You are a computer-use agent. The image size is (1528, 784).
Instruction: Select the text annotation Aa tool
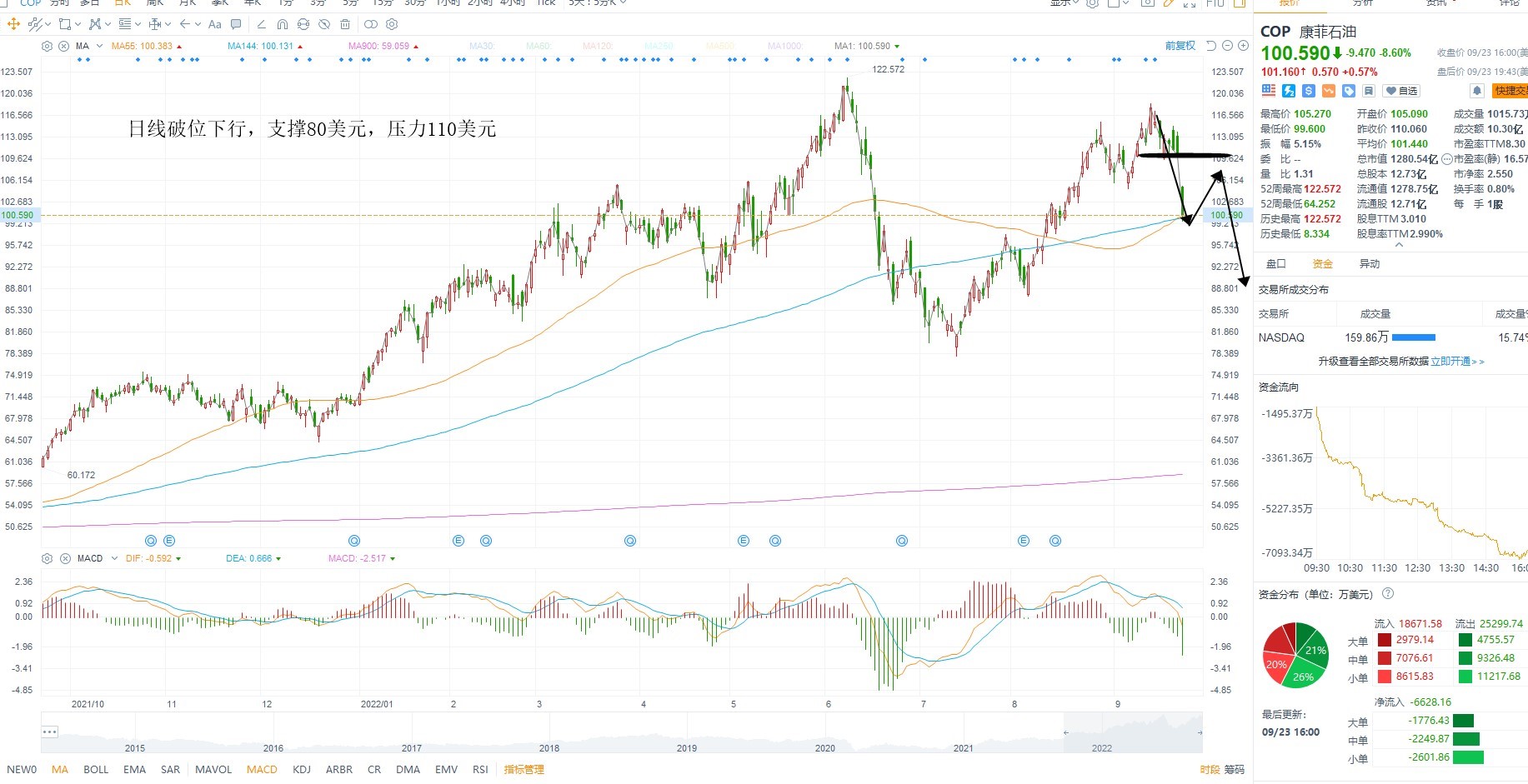pos(215,24)
